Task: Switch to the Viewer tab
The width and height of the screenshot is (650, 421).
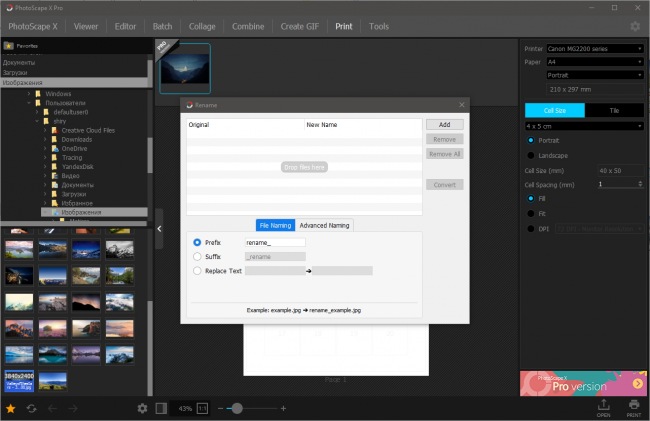Action: click(x=86, y=27)
